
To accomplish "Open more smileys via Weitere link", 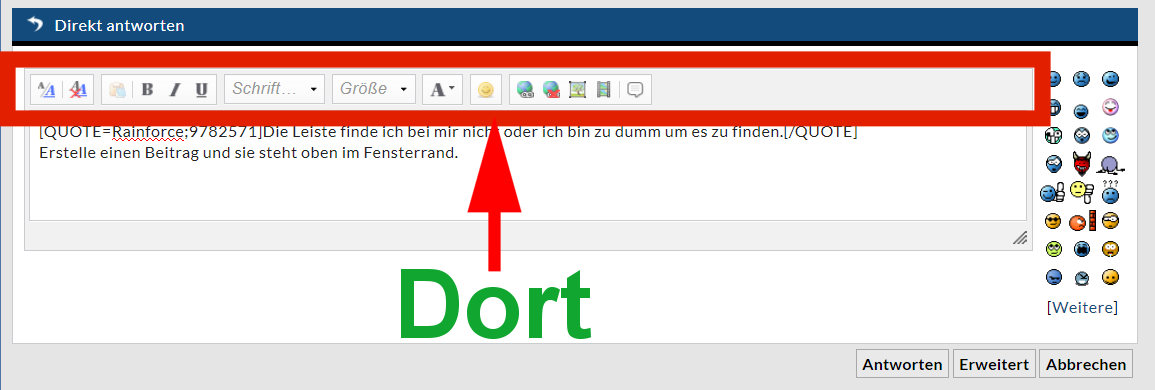I will pos(1082,307).
